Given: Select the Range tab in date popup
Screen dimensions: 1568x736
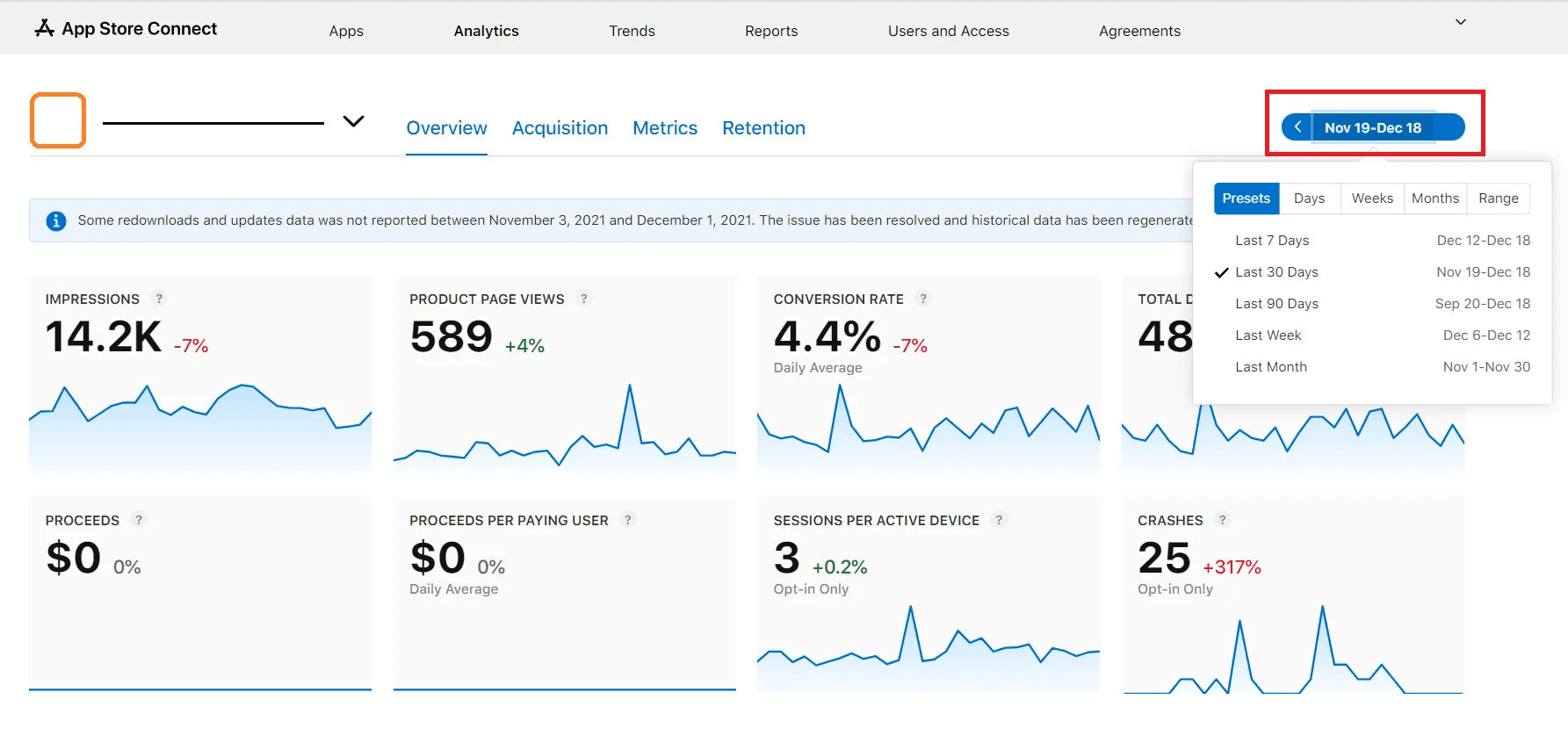Looking at the screenshot, I should coord(1499,198).
